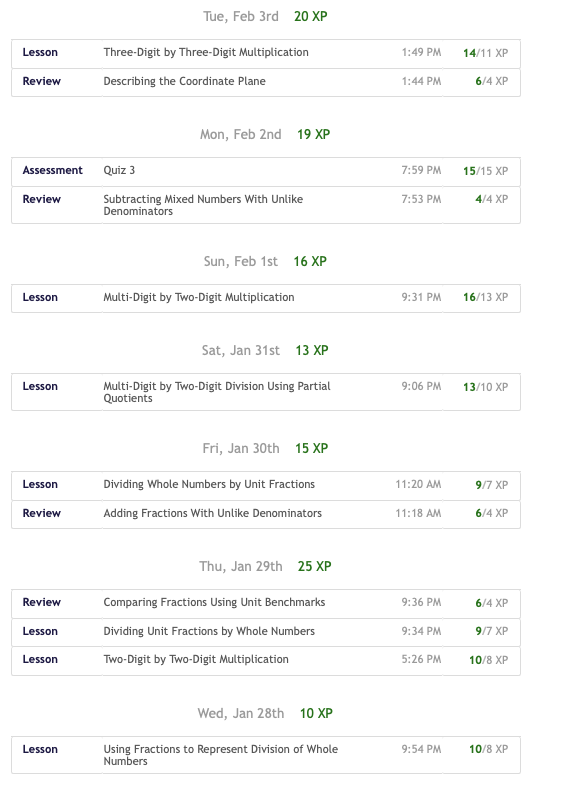
Task: Select Adding Fractions With Unlike Denominators review
Action: click(266, 514)
